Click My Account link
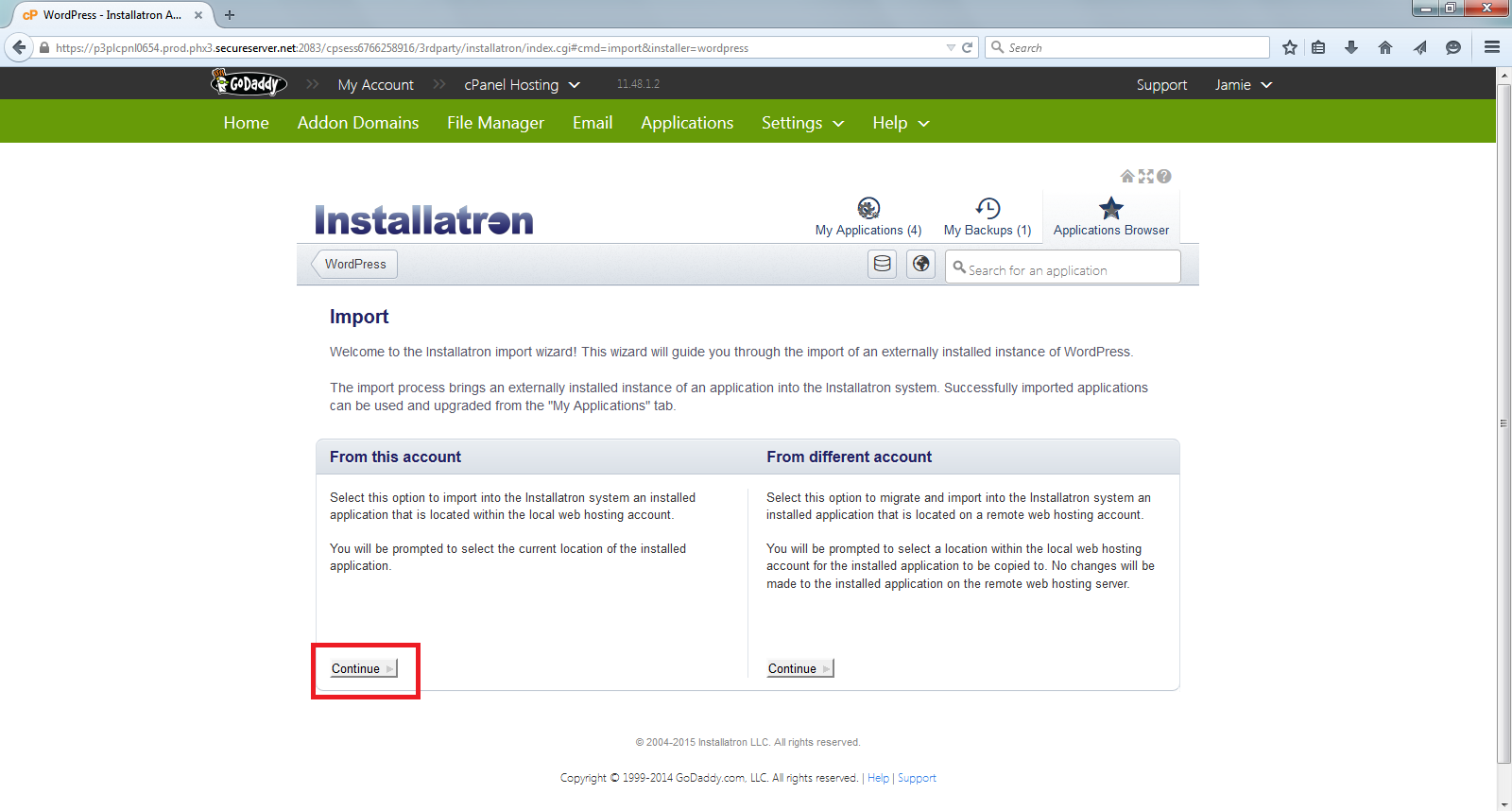Screen dimensions: 1512x811 point(376,84)
